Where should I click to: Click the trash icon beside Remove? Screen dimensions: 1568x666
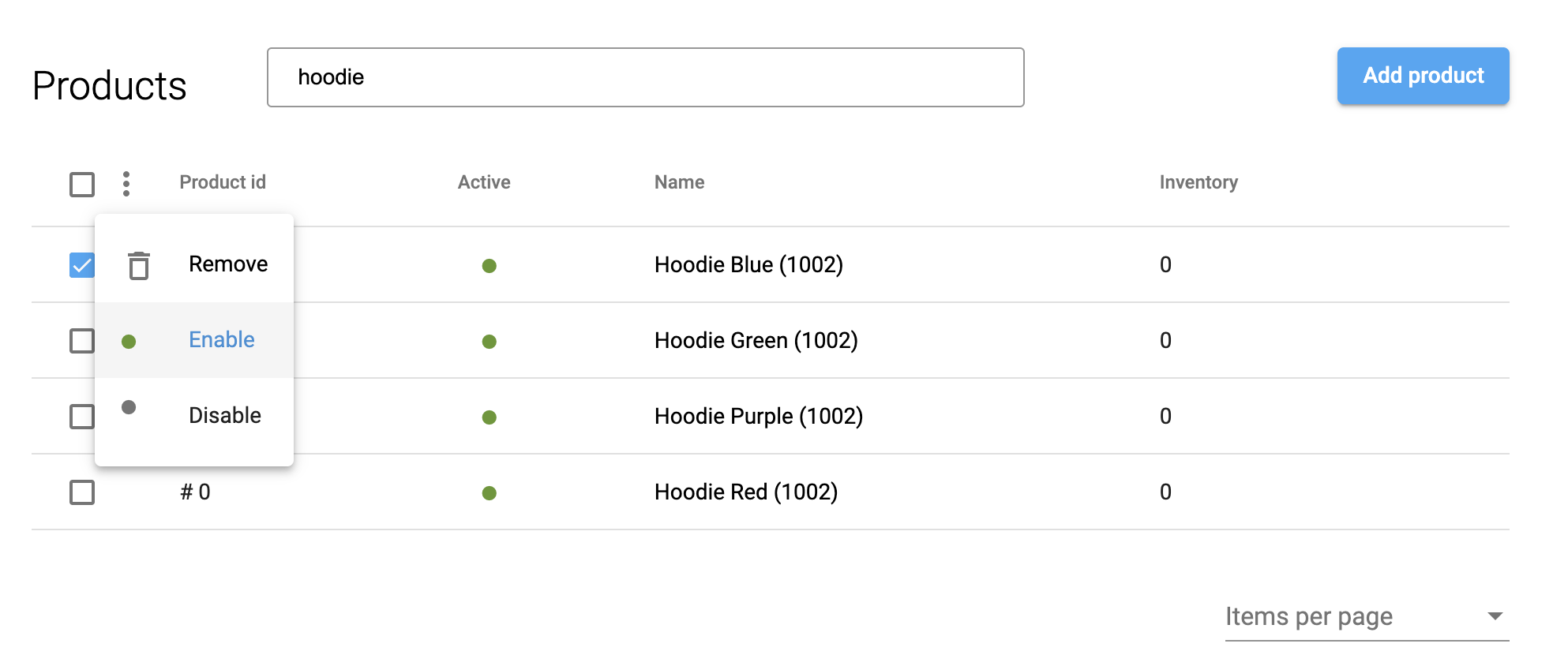139,265
